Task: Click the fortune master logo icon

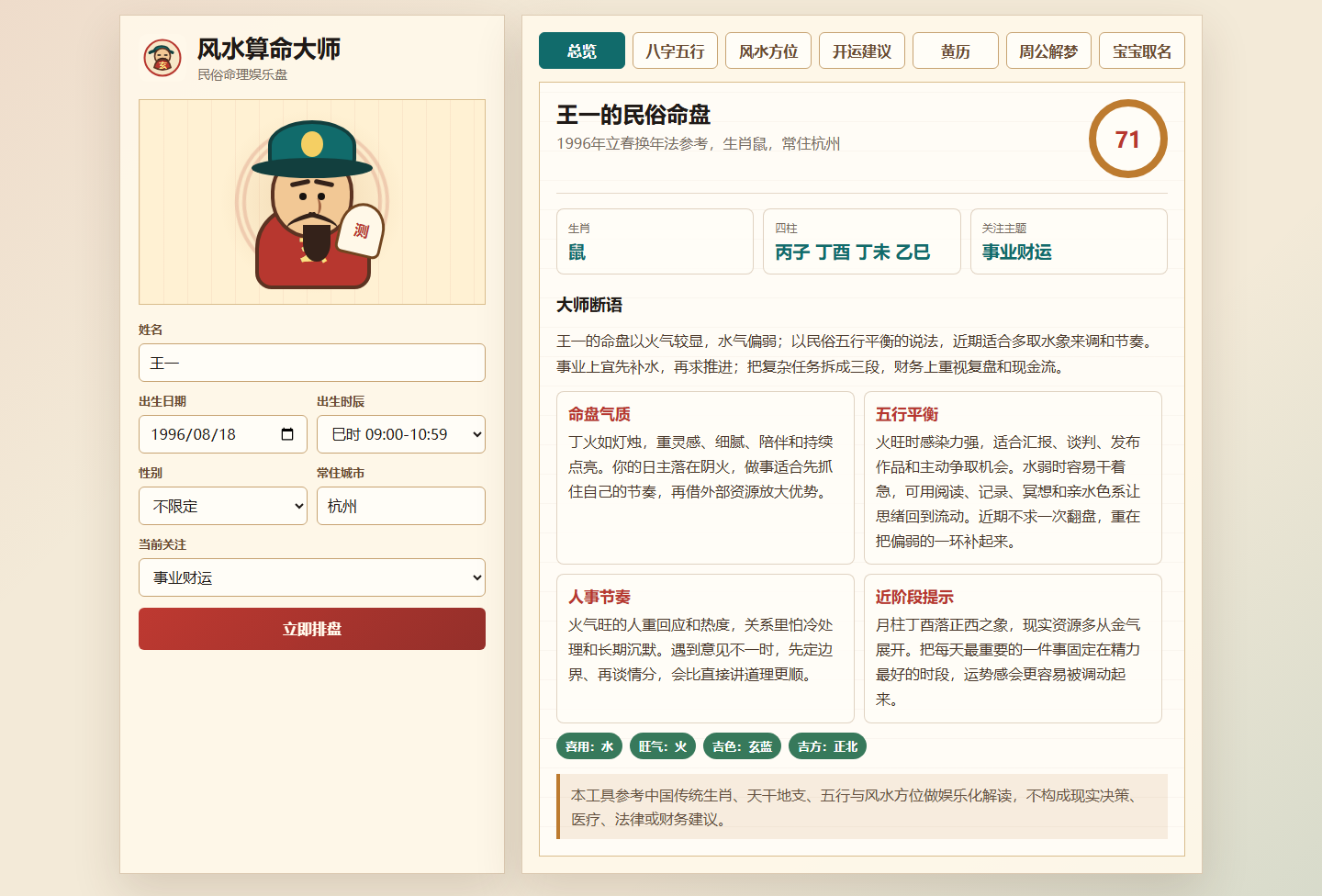Action: [x=162, y=58]
